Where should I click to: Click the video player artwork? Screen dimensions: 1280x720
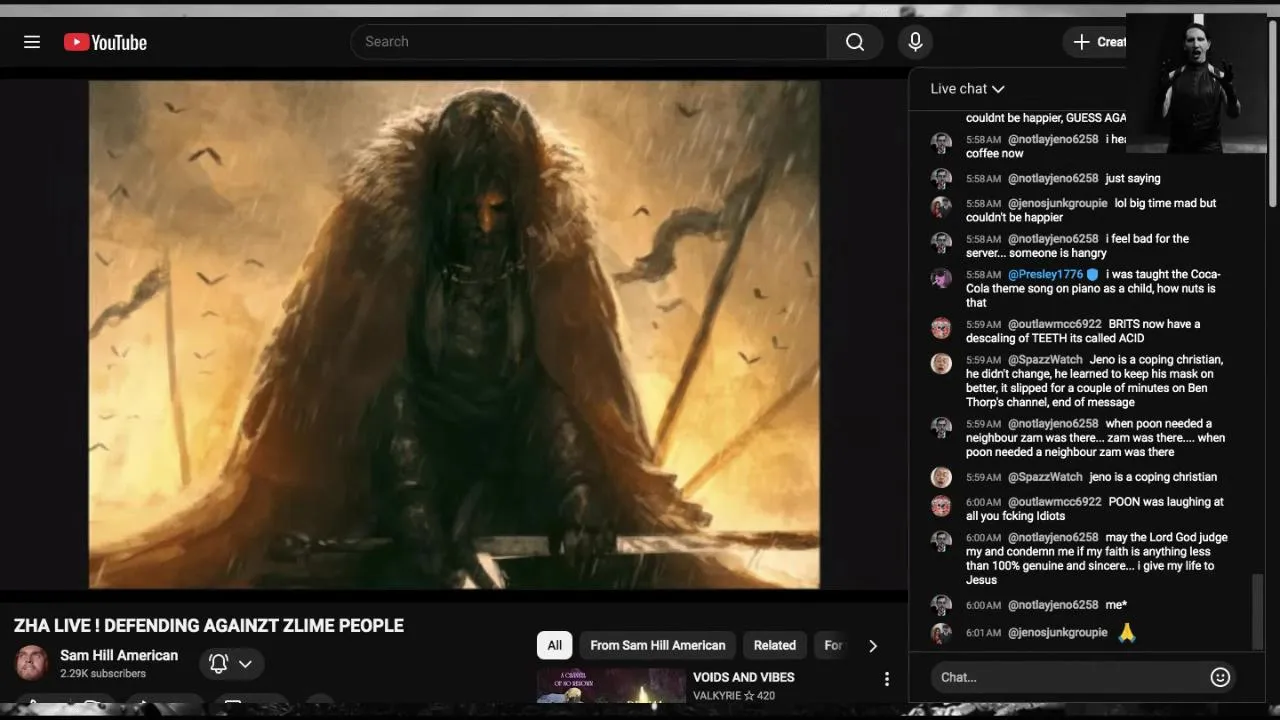coord(454,334)
